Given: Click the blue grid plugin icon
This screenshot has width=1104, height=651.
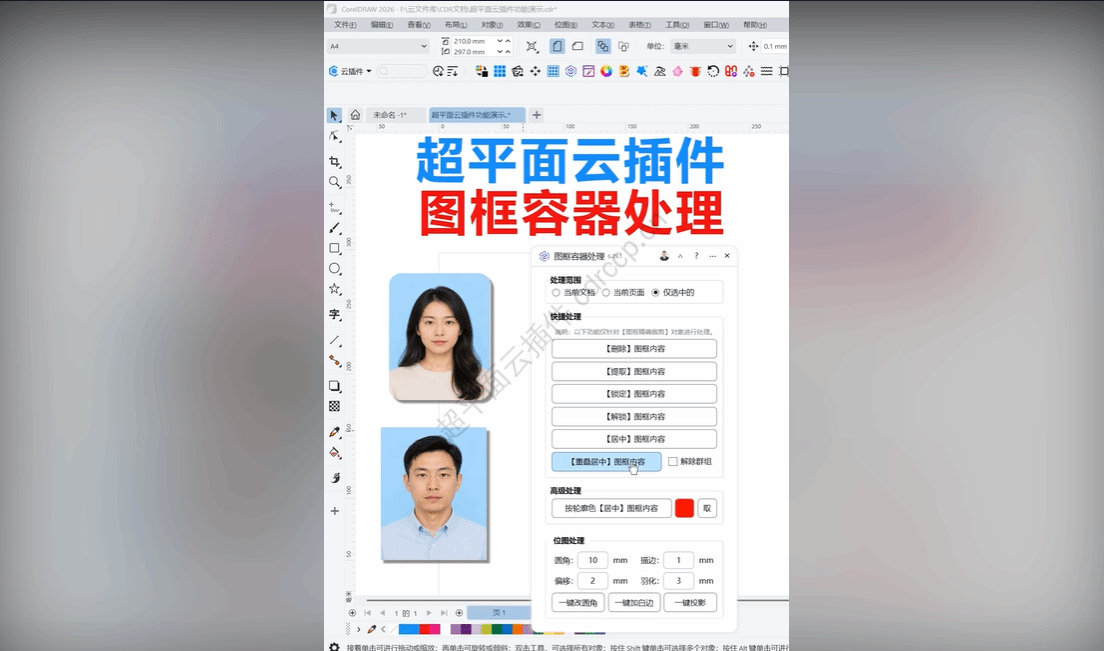Looking at the screenshot, I should pos(499,71).
